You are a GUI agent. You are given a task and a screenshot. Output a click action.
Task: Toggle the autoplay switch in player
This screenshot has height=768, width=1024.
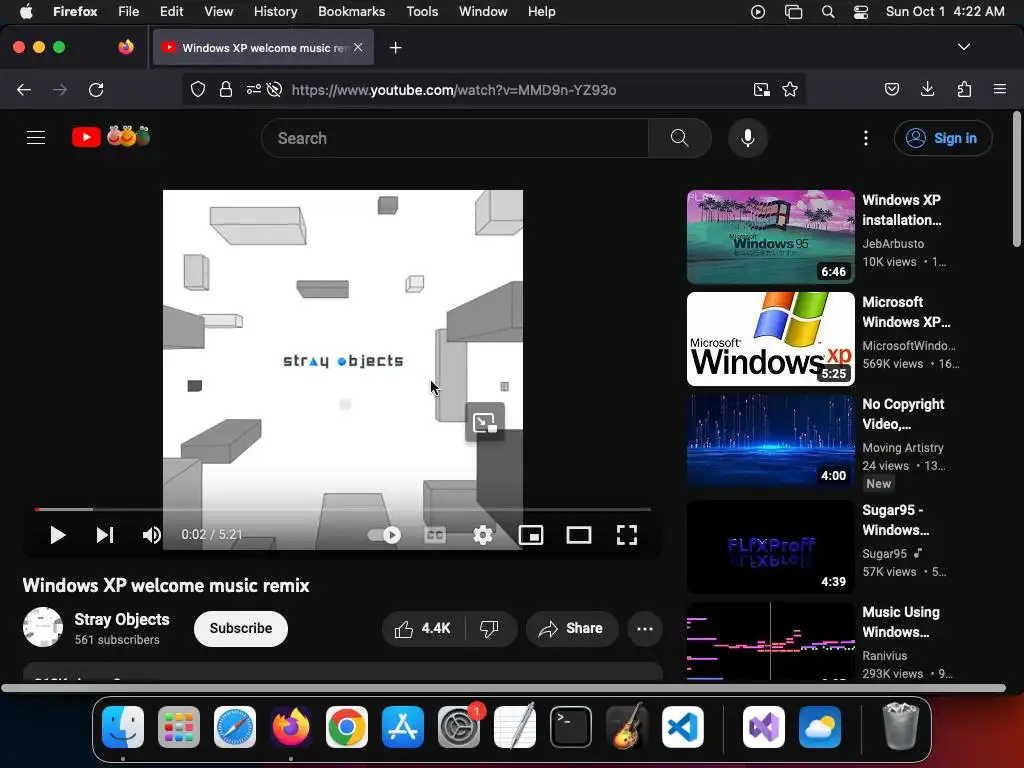pos(385,536)
